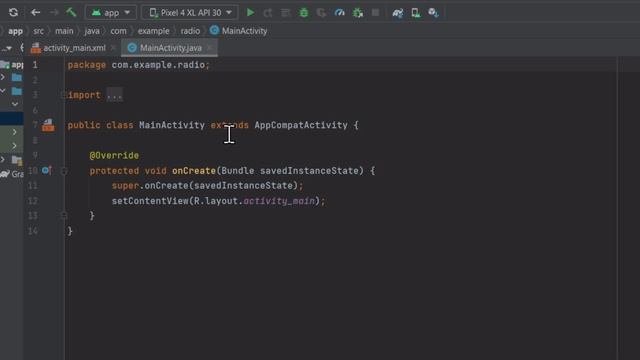Image resolution: width=640 pixels, height=360 pixels.
Task: Click the related XML file gutter icon on line 7
Action: 48,125
